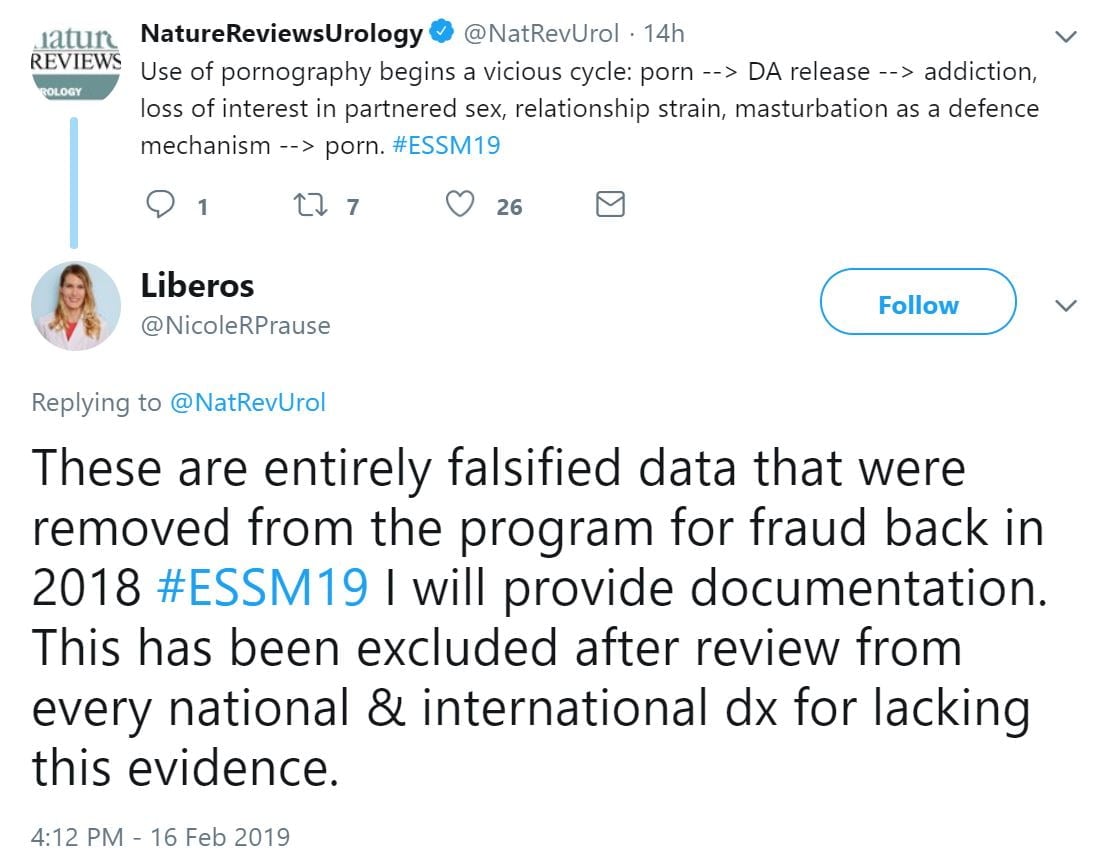Open the NatureReviewsUrology display name link
Image resolution: width=1094 pixels, height=865 pixels.
pos(281,33)
